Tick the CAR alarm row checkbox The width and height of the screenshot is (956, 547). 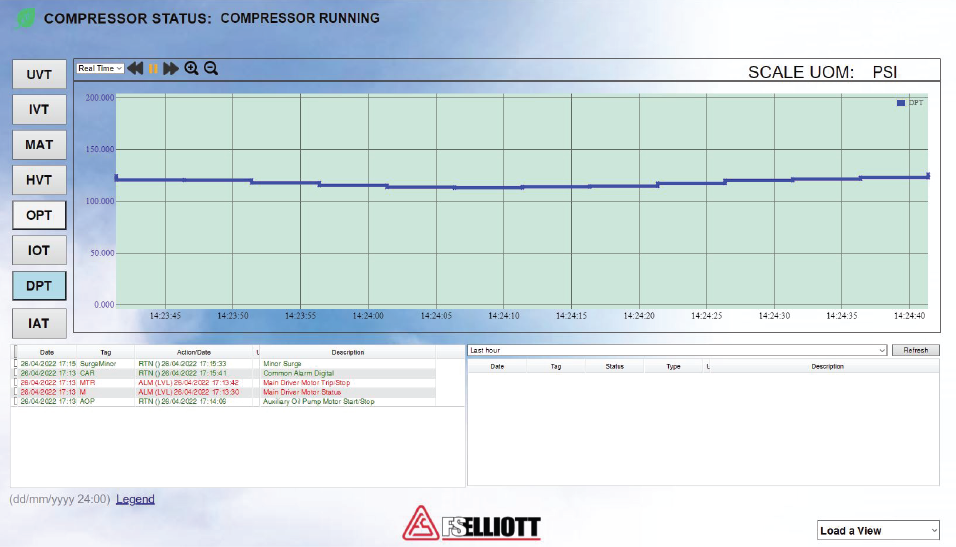click(16, 373)
